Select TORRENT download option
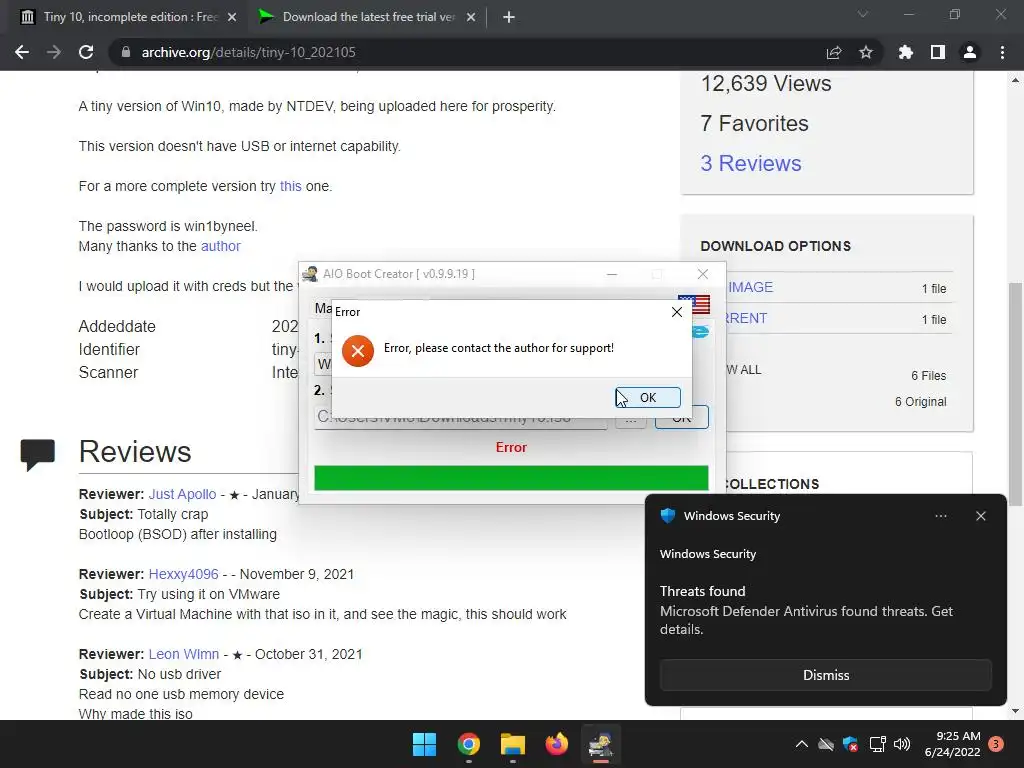This screenshot has width=1024, height=768. coord(746,318)
